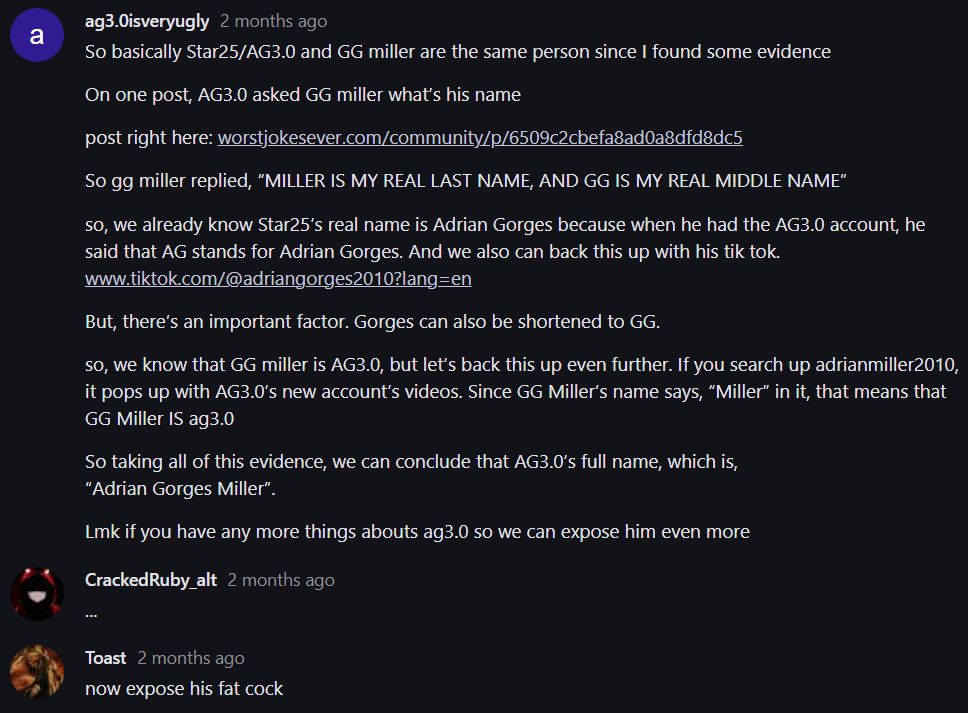Click the 'Gorges can also be shortened' line

(372, 322)
